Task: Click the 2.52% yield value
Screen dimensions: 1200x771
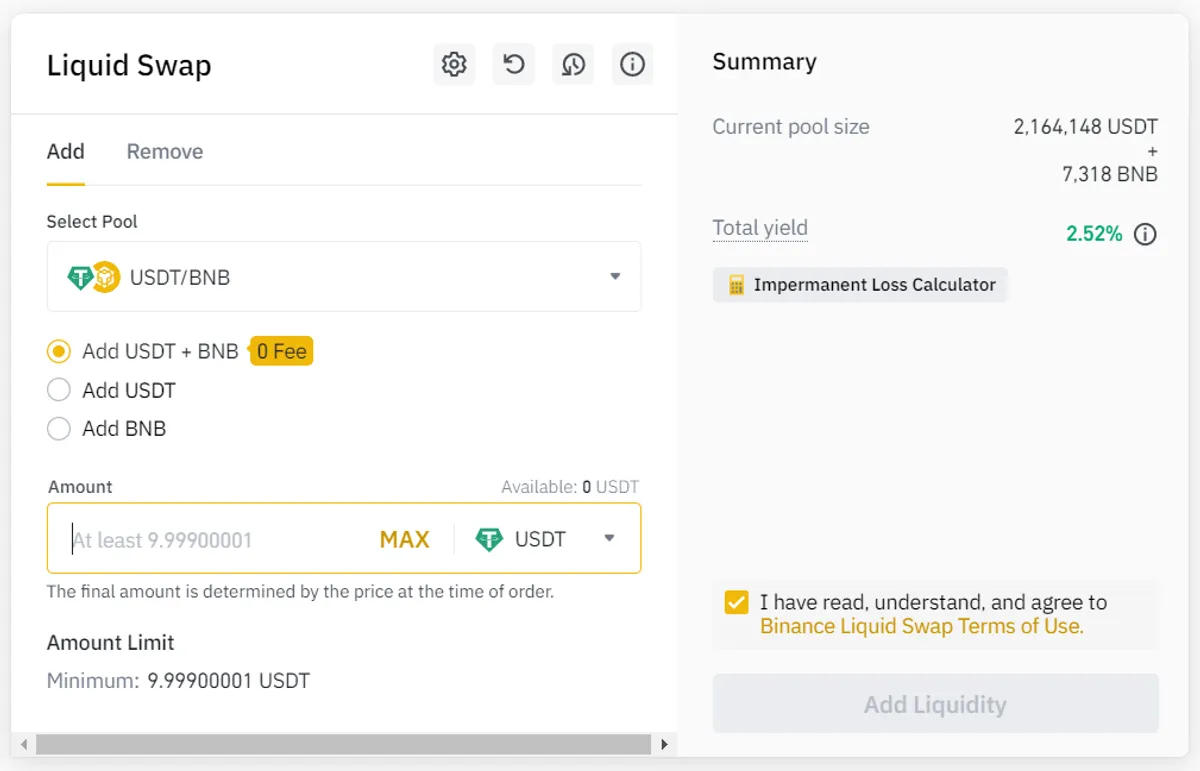Action: tap(1094, 234)
